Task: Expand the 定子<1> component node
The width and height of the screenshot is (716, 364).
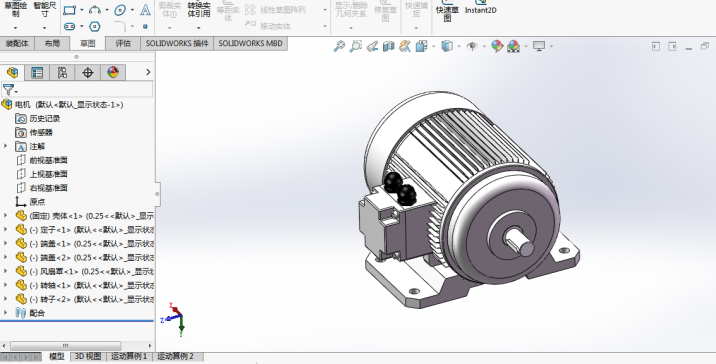Action: [5, 229]
